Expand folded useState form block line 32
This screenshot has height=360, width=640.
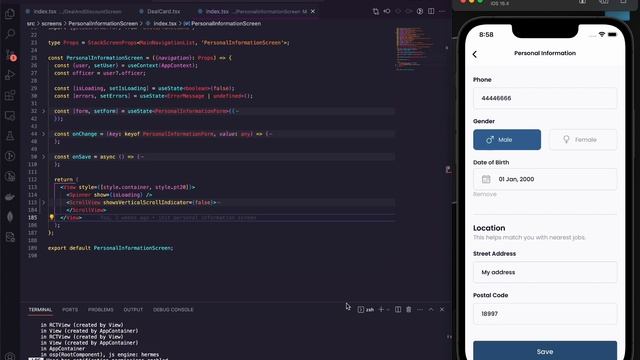44,111
